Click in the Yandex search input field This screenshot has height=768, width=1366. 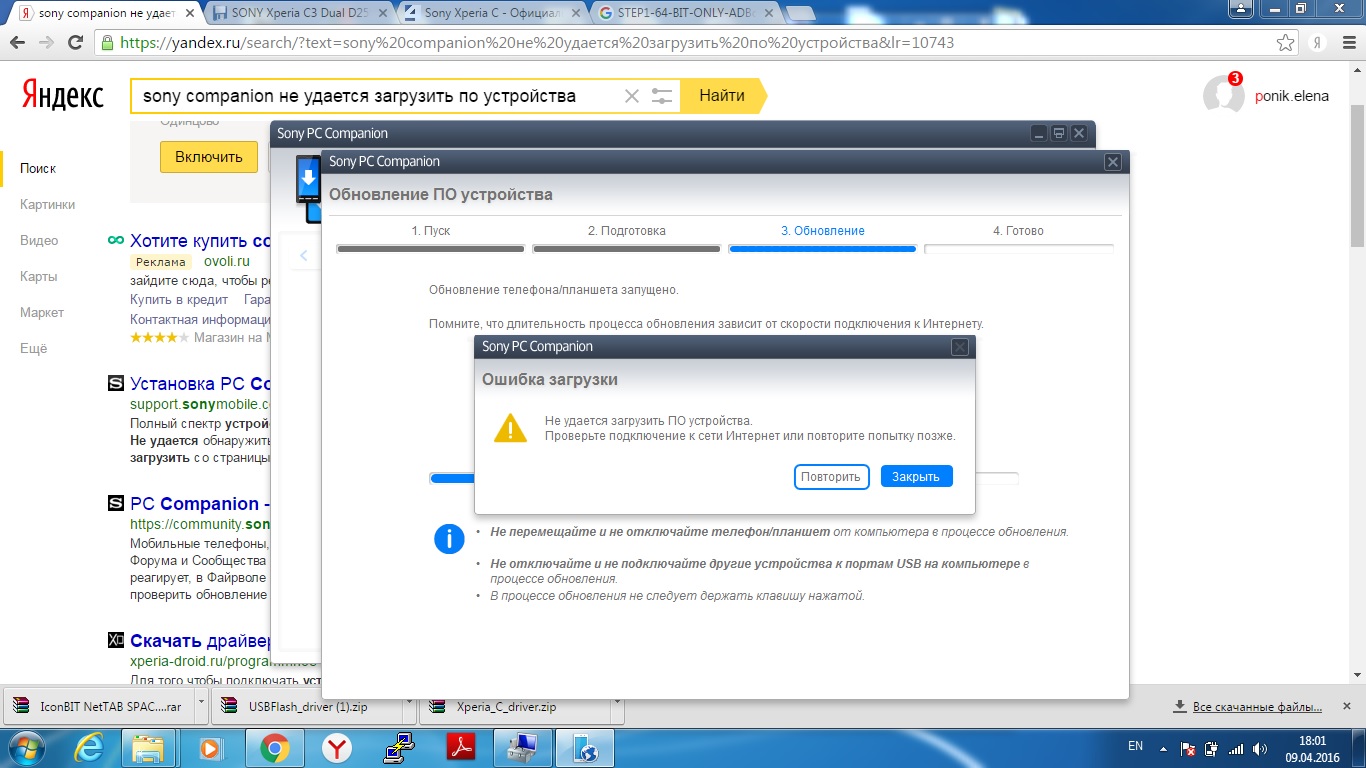point(380,96)
